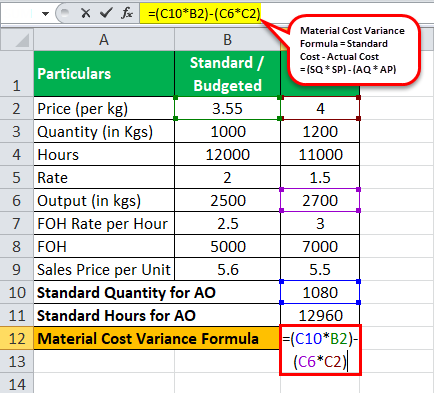Select the actual FOH Rate cell with value 3

pos(320,224)
